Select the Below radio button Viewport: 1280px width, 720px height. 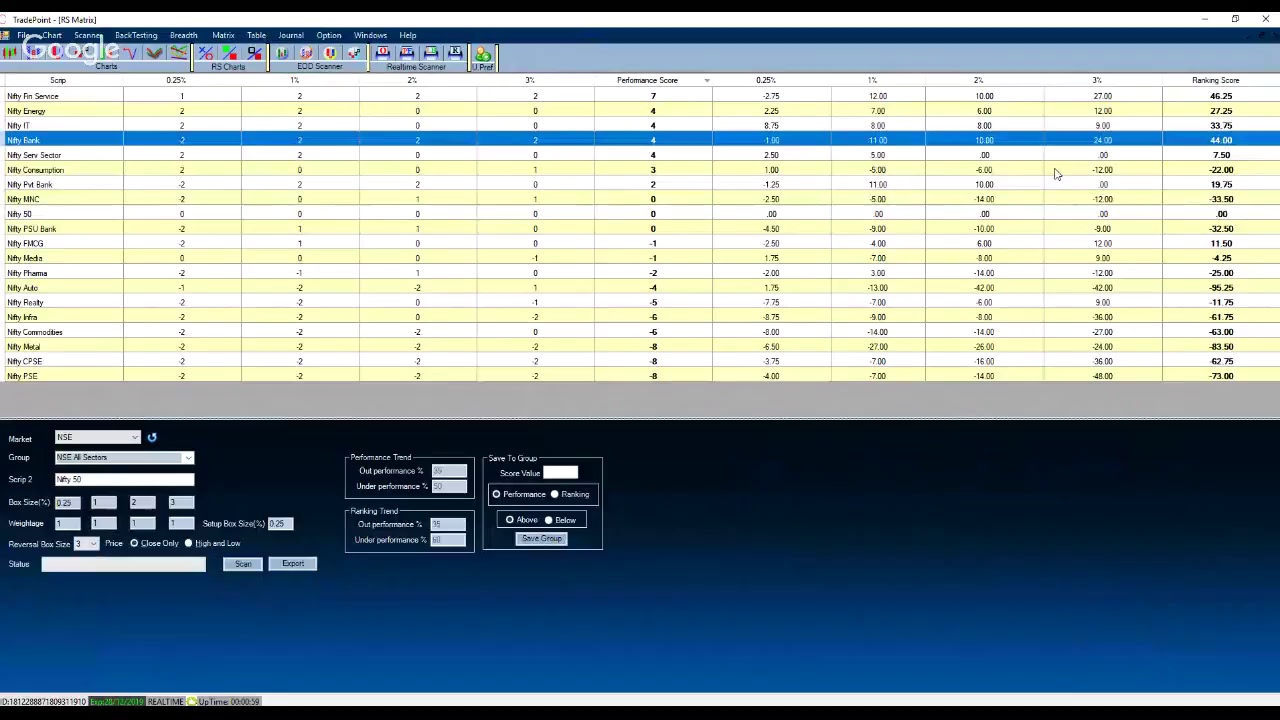(x=548, y=520)
